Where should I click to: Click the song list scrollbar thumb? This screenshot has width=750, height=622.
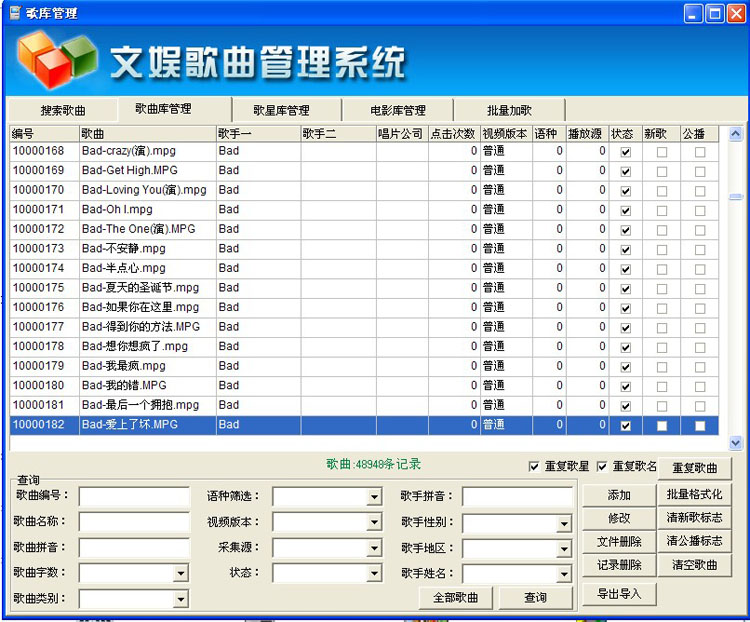pyautogui.click(x=735, y=197)
